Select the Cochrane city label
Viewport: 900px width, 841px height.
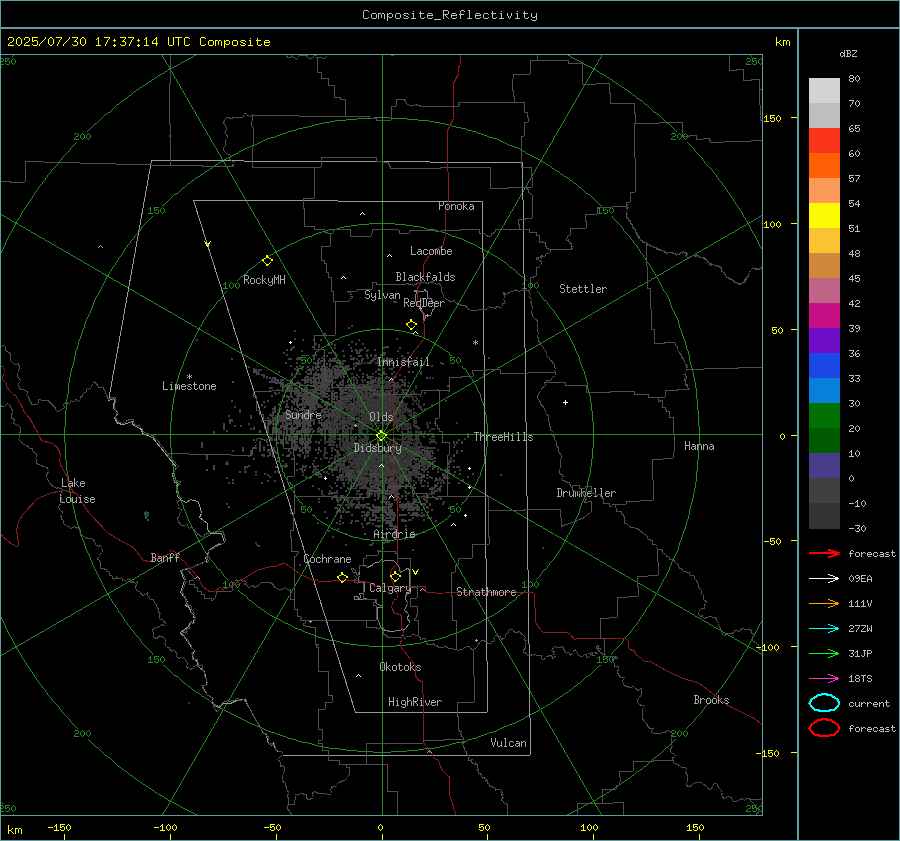pyautogui.click(x=327, y=559)
